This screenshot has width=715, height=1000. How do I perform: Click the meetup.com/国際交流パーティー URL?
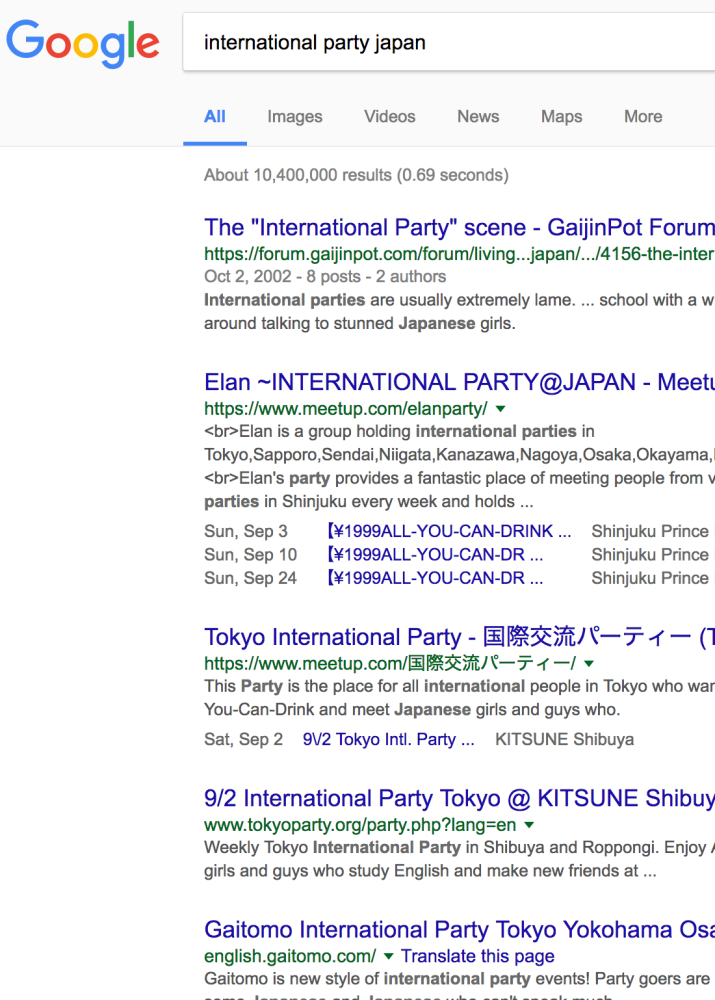[x=390, y=663]
